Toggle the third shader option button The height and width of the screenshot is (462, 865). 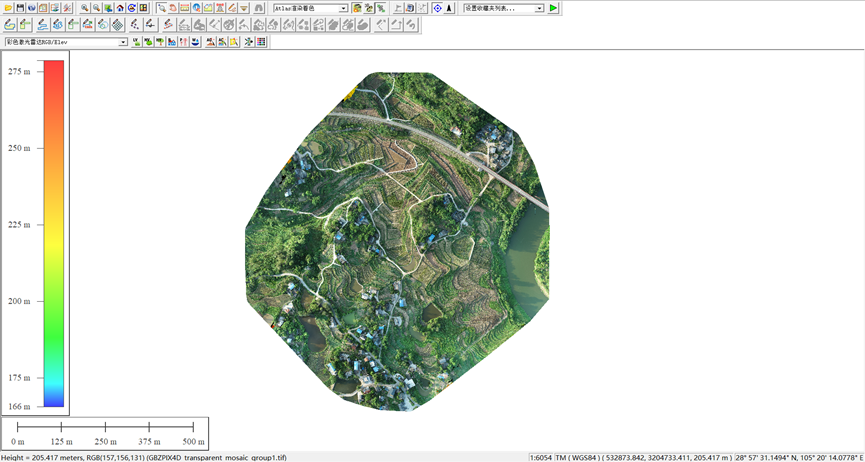click(381, 8)
